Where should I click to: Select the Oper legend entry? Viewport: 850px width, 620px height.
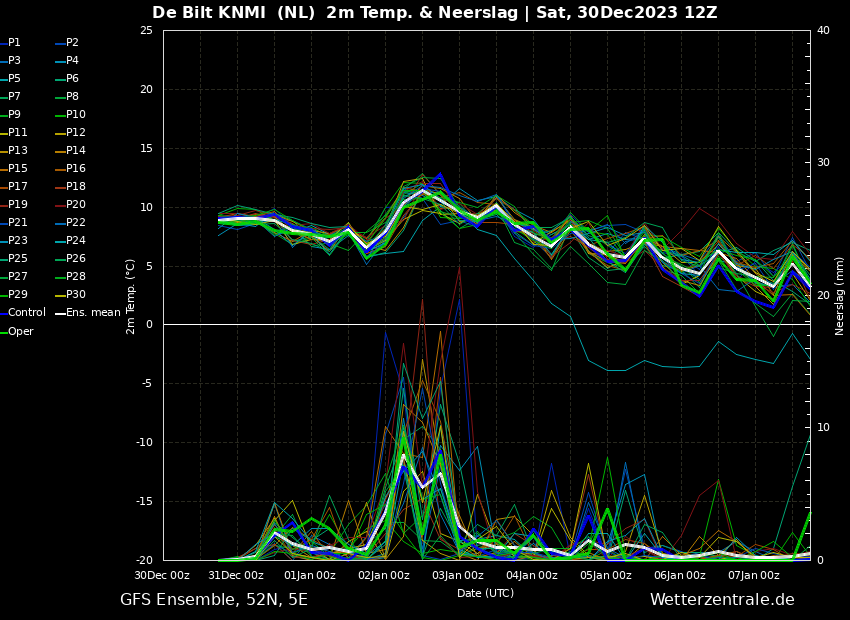click(x=17, y=331)
